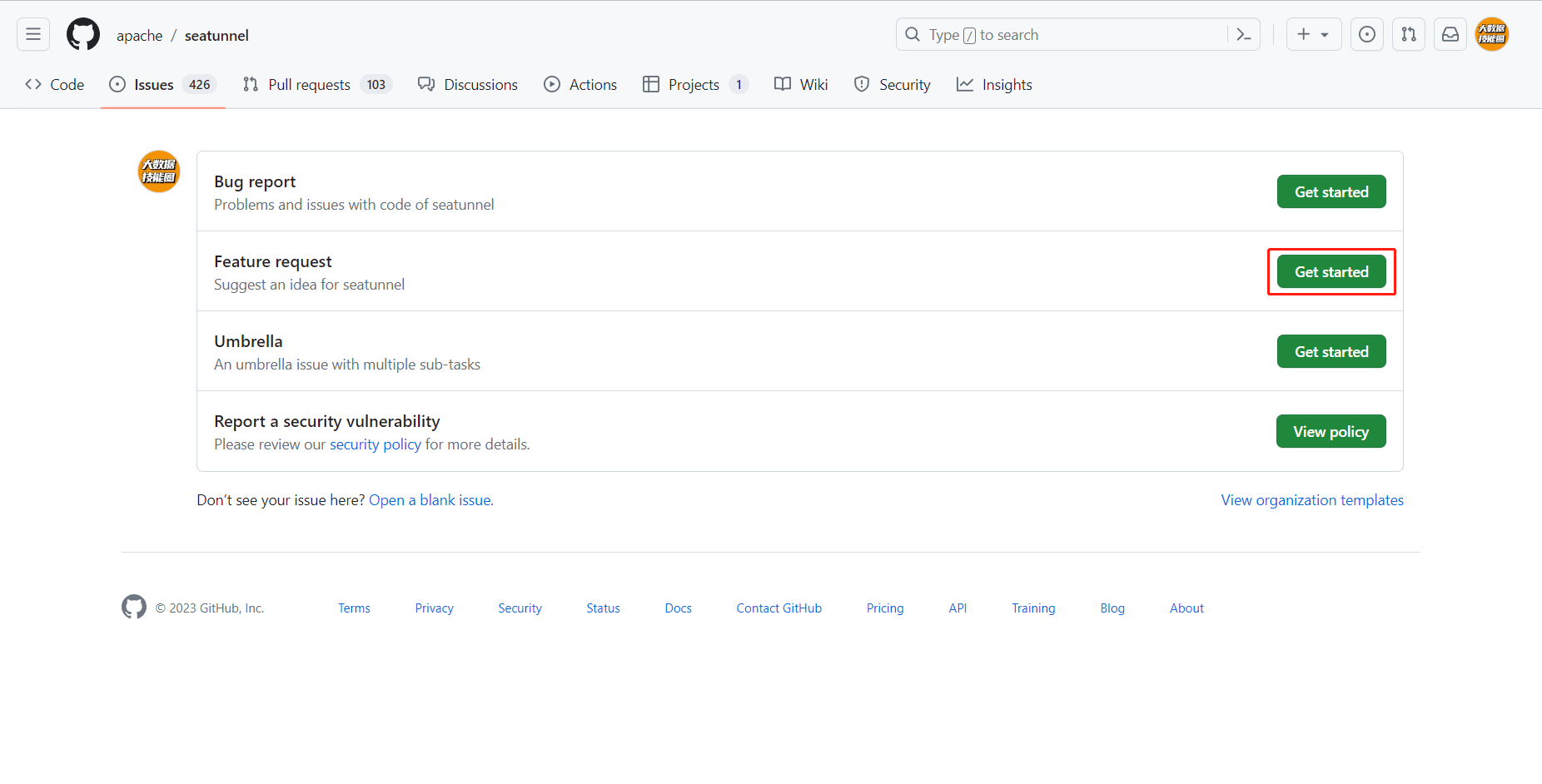Open the footer Terms link
This screenshot has width=1542, height=784.
pos(354,608)
